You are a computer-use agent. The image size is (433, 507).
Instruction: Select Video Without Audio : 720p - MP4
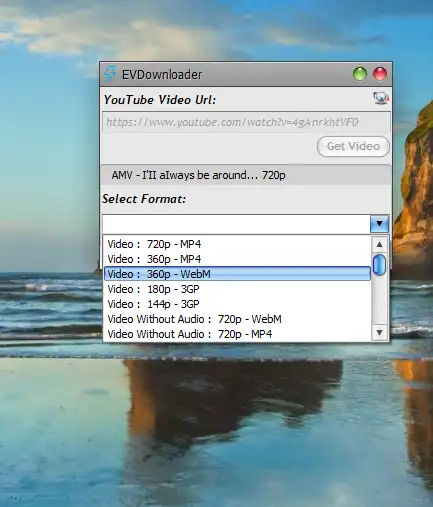237,334
